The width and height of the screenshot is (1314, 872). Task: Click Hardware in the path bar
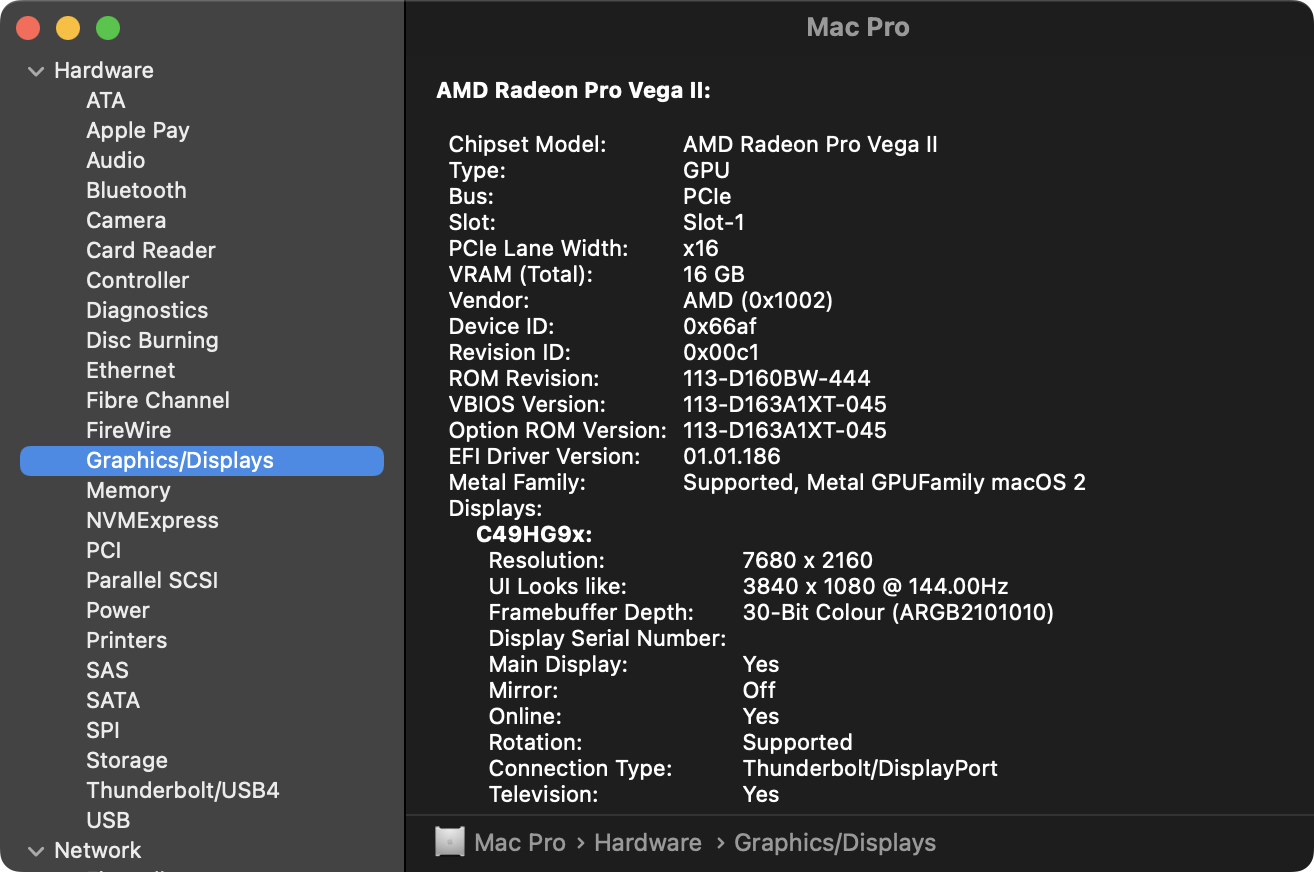[648, 842]
